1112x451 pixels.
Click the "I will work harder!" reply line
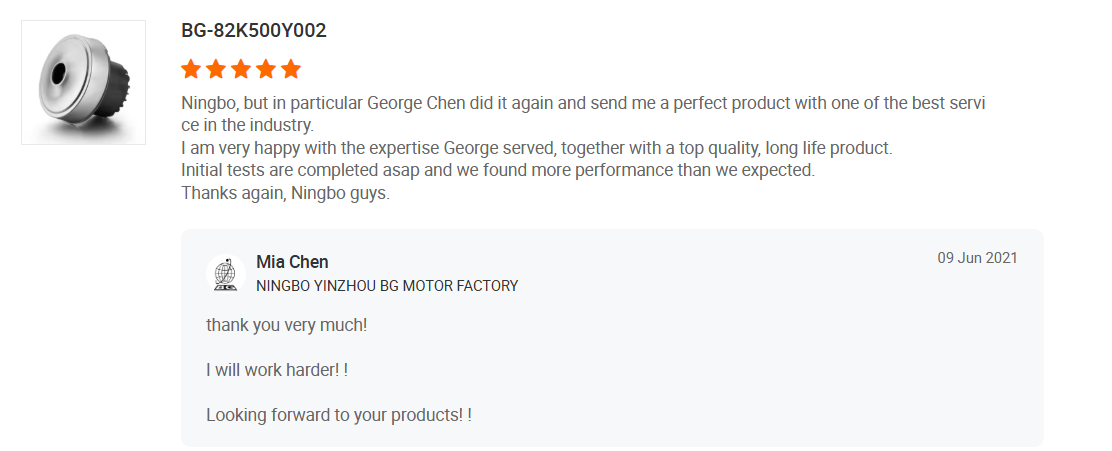pyautogui.click(x=277, y=370)
